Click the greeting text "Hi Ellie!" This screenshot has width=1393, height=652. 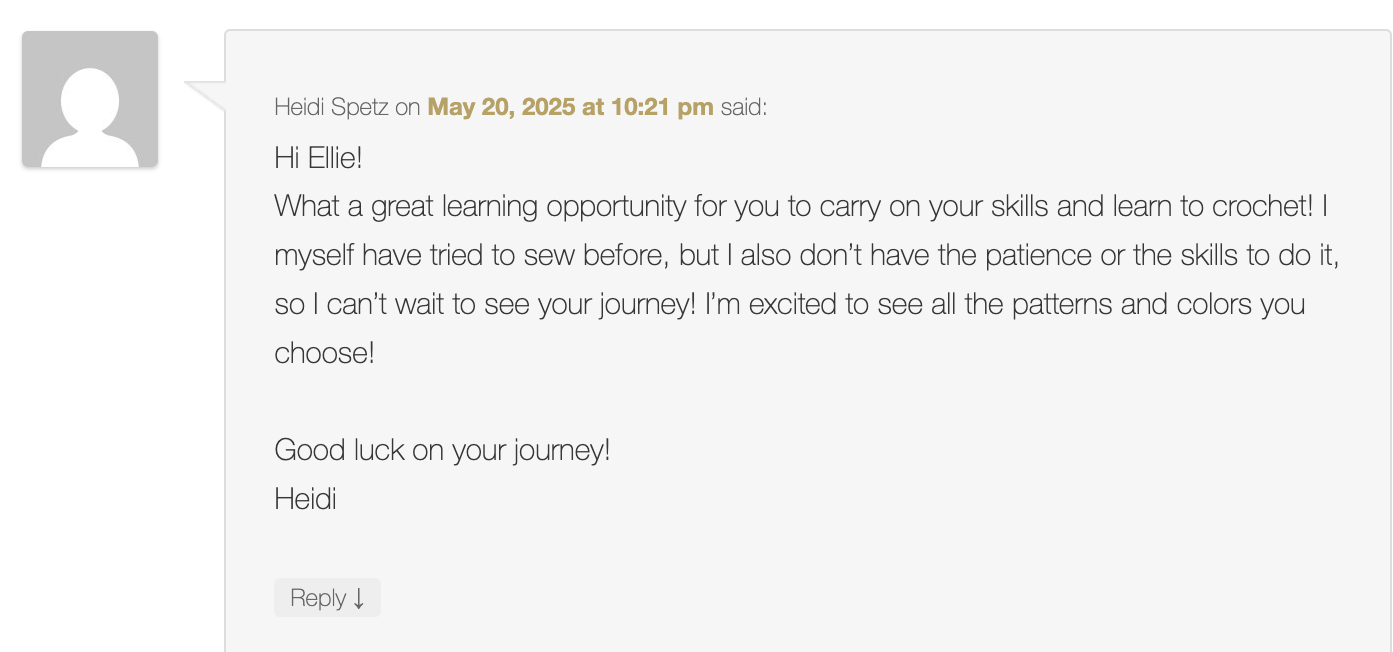(318, 158)
